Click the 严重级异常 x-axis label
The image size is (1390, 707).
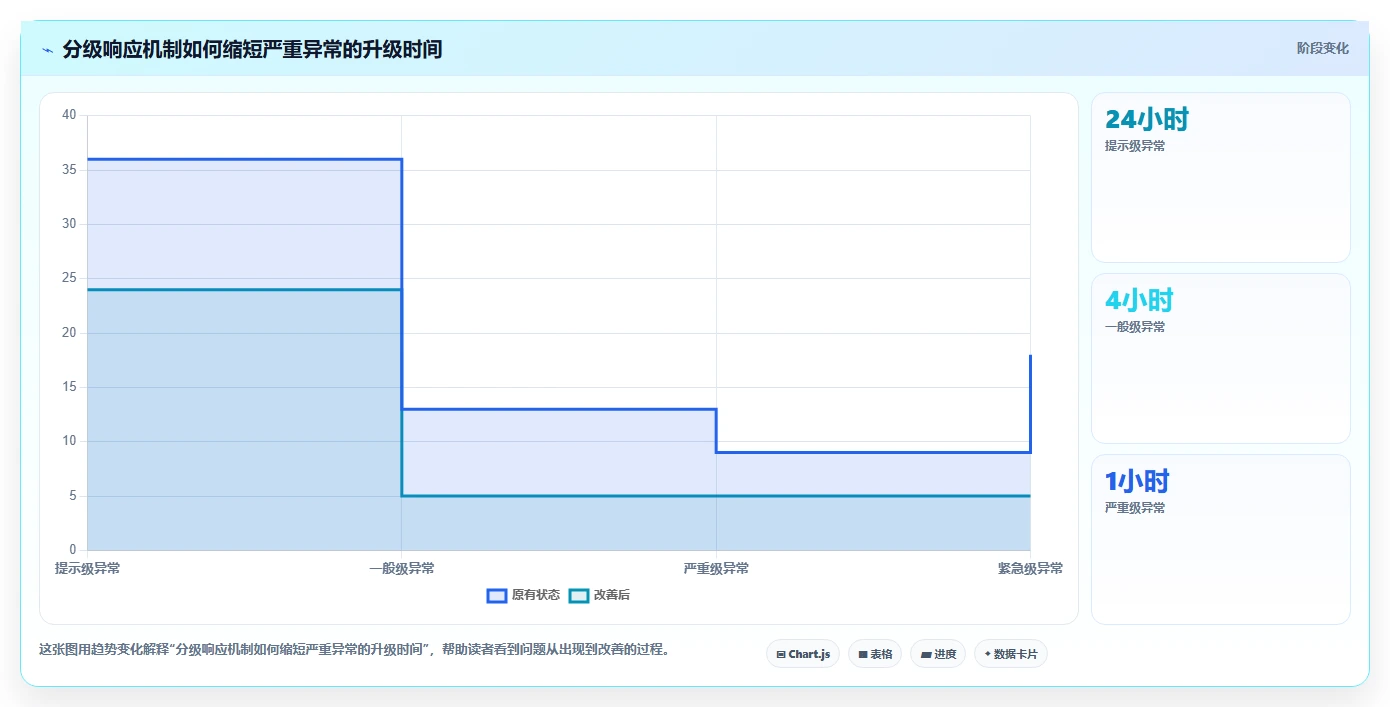716,569
